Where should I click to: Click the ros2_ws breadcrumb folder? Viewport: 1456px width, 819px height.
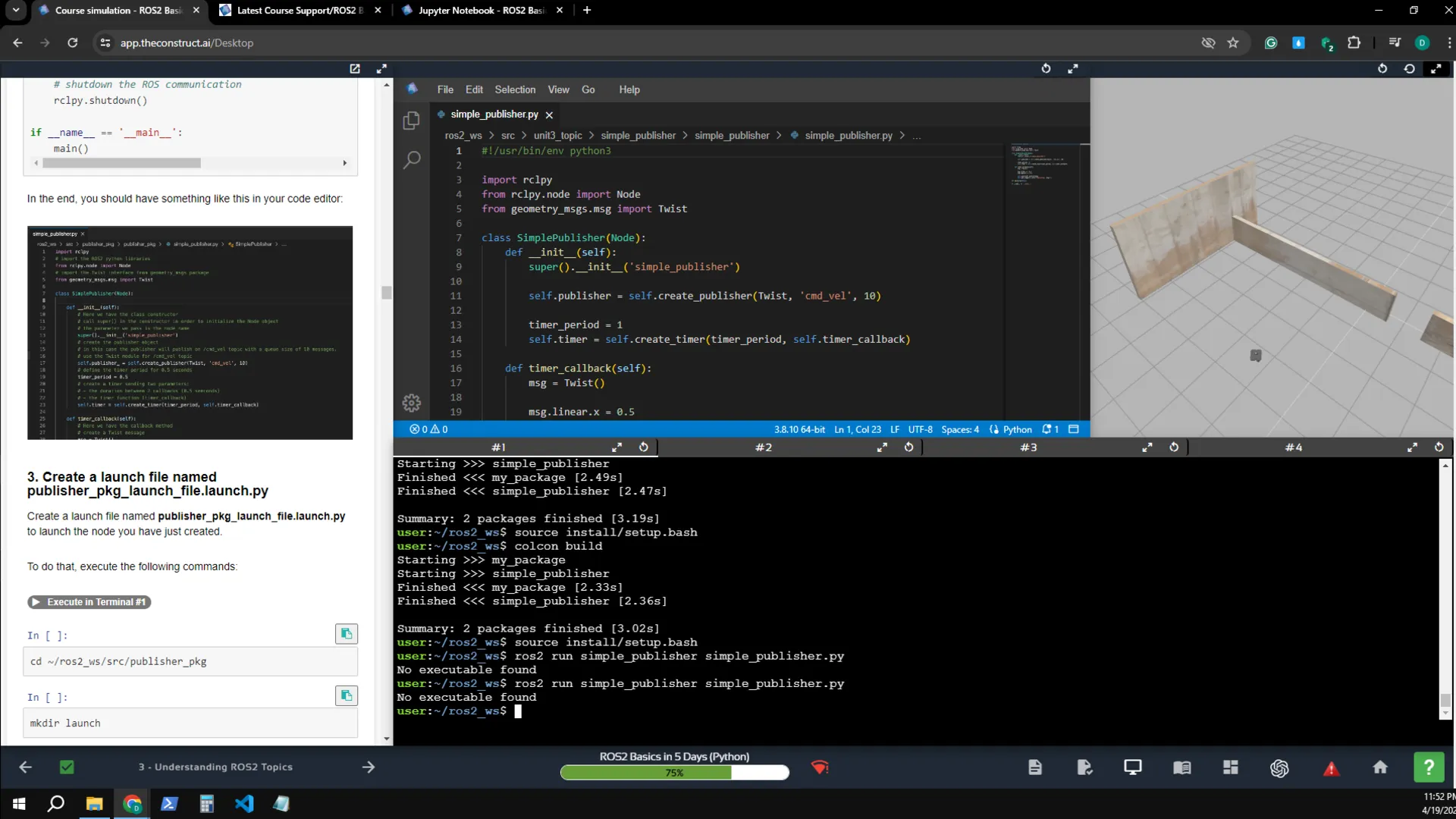(x=463, y=136)
